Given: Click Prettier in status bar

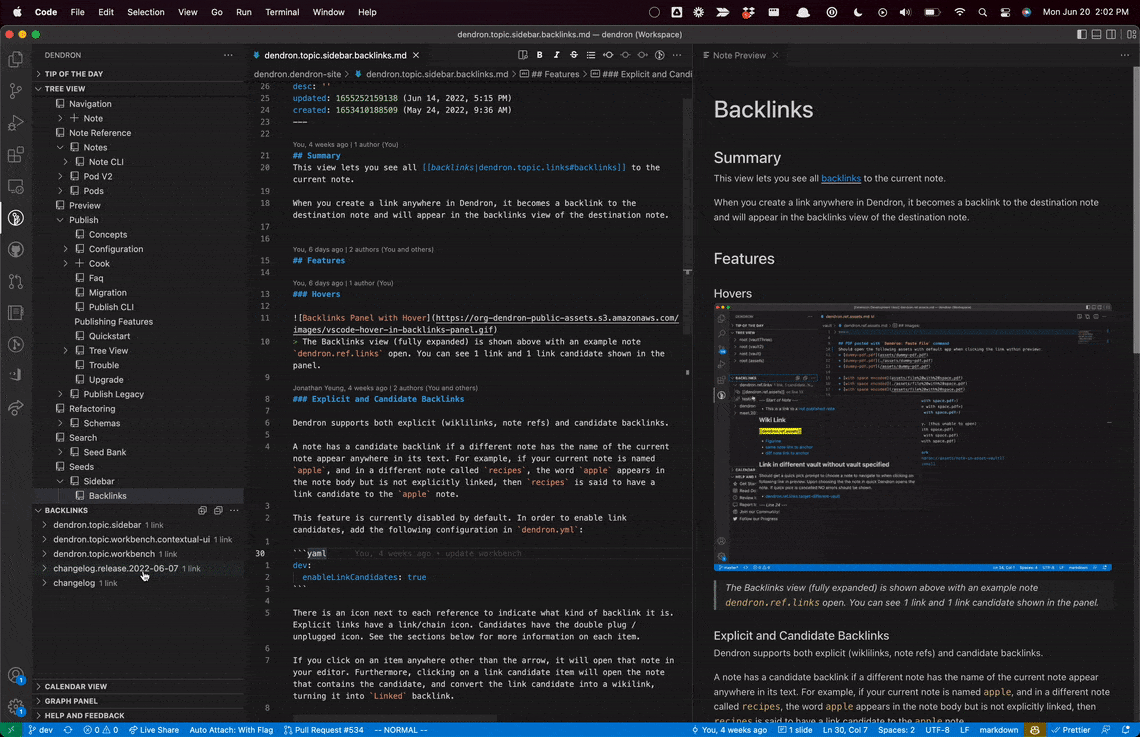Looking at the screenshot, I should (1071, 730).
